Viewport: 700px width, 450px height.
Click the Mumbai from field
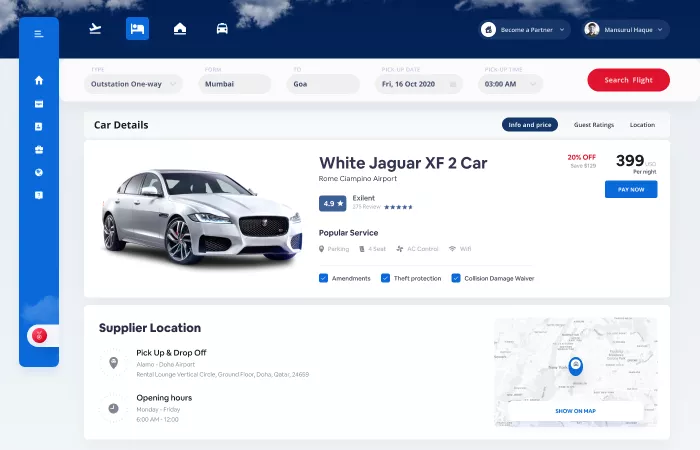click(x=235, y=84)
